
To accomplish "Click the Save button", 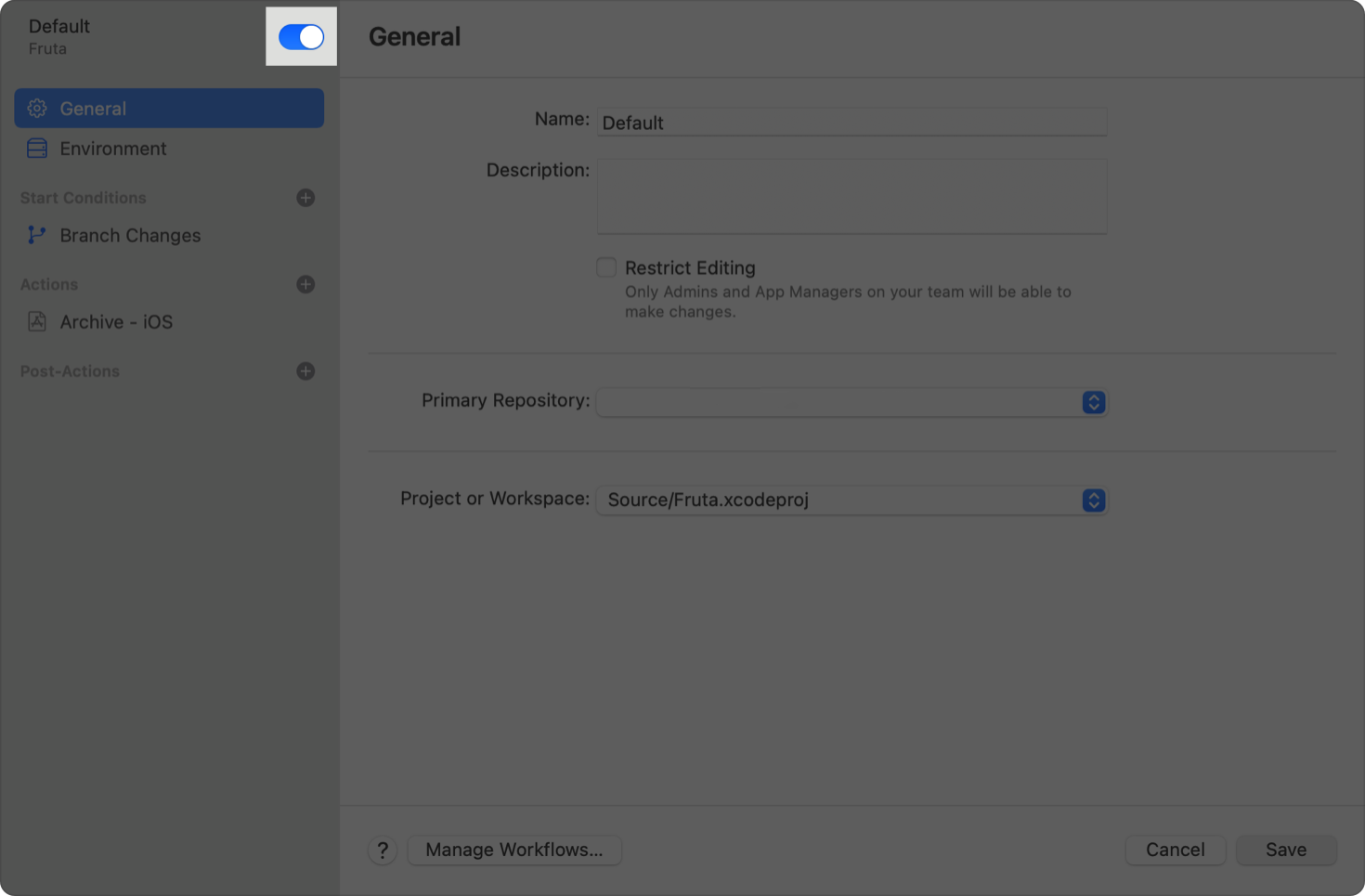I will pos(1286,850).
